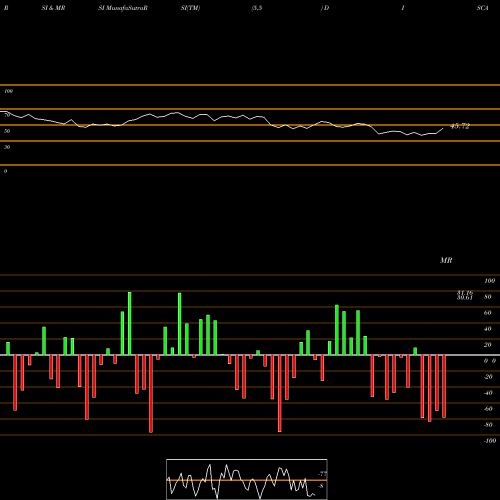
Task: Click the RSI axis label 0
Action: point(5,171)
